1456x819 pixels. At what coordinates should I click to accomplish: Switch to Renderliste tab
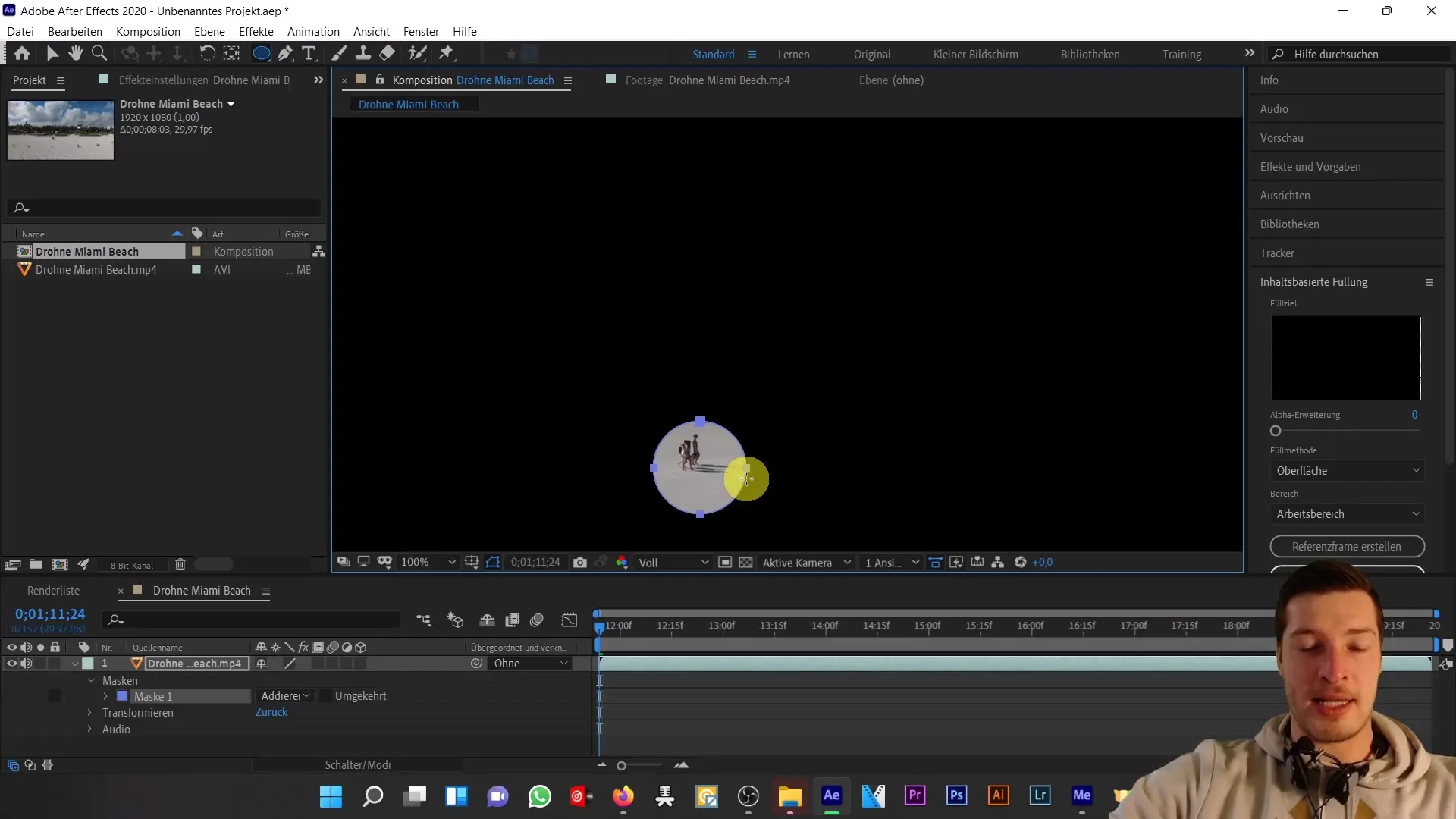[x=53, y=591]
